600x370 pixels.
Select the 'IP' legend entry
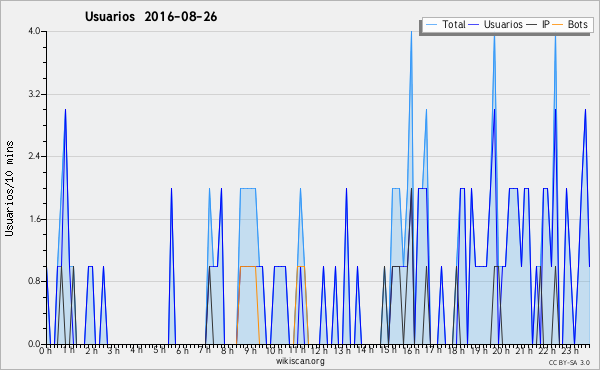tap(545, 24)
